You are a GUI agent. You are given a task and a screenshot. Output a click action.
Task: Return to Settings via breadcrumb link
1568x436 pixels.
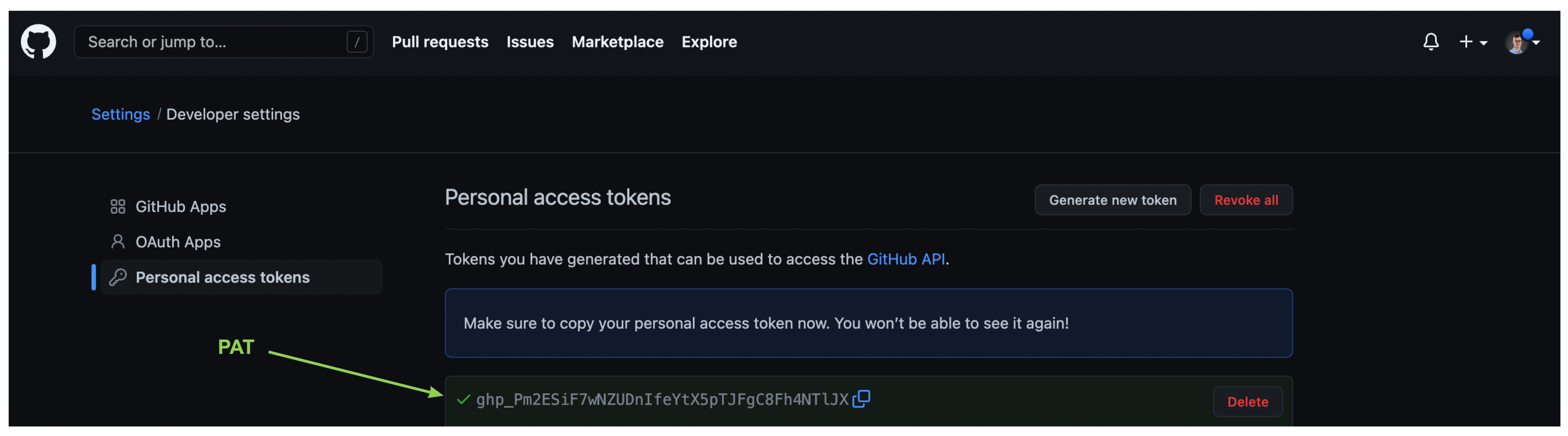coord(120,114)
